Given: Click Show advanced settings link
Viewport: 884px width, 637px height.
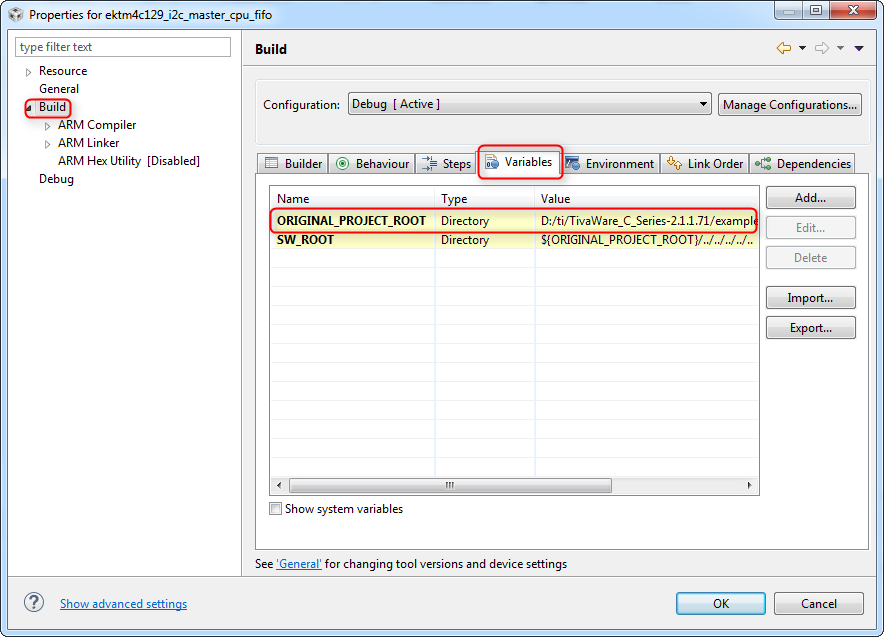Looking at the screenshot, I should click(x=123, y=603).
